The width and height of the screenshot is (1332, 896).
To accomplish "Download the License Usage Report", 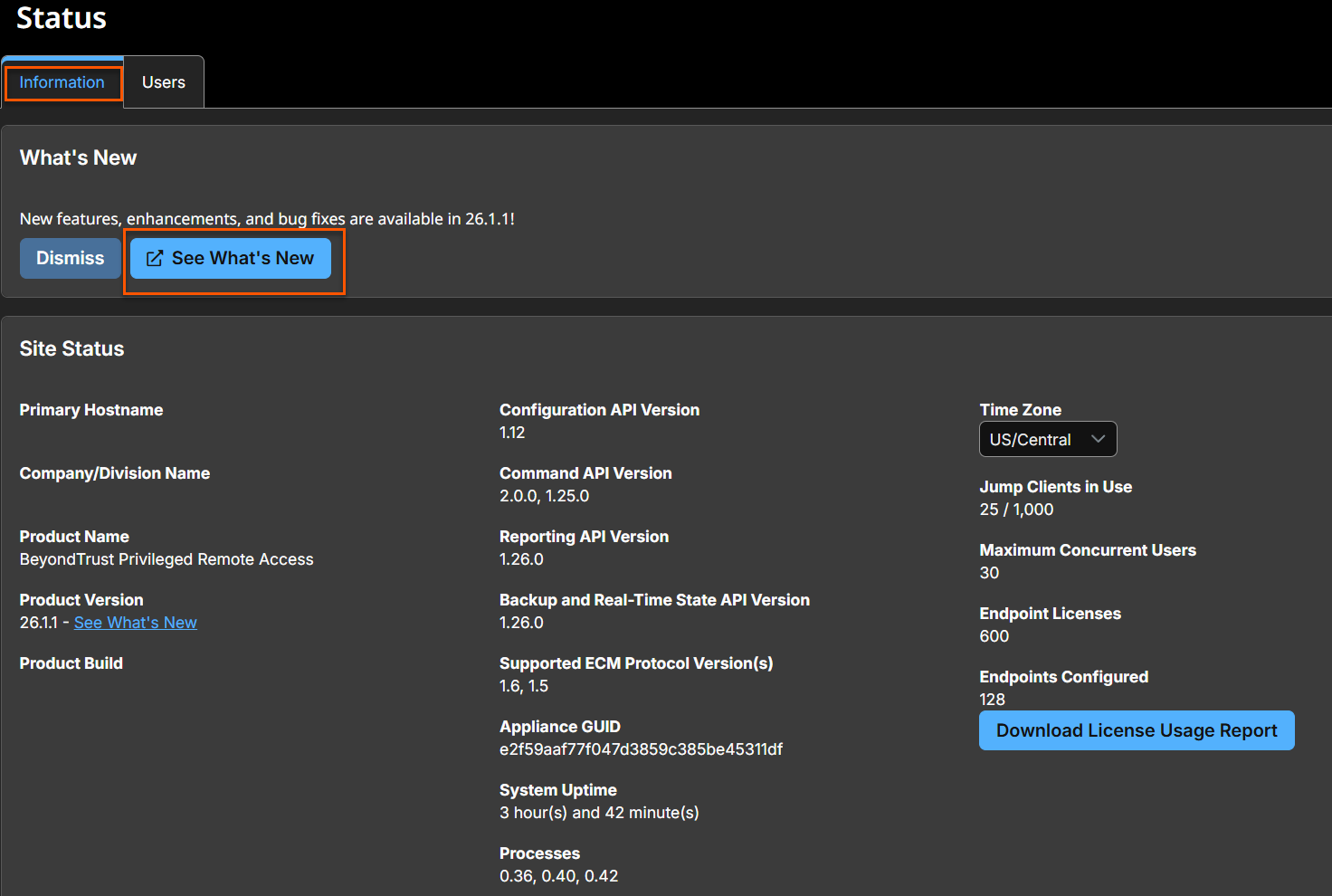I will tap(1137, 730).
